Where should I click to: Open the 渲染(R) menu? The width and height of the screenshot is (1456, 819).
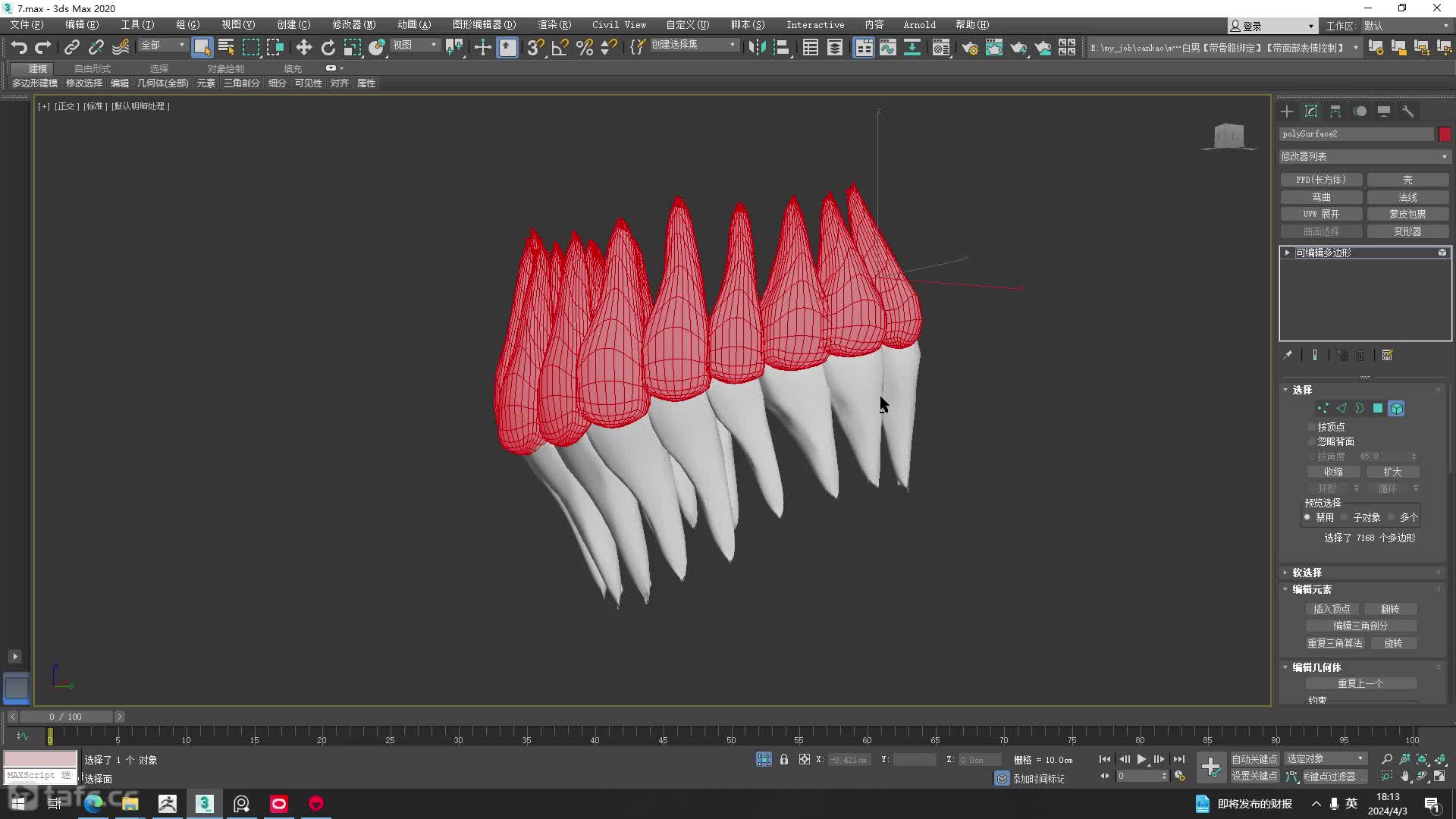[554, 25]
